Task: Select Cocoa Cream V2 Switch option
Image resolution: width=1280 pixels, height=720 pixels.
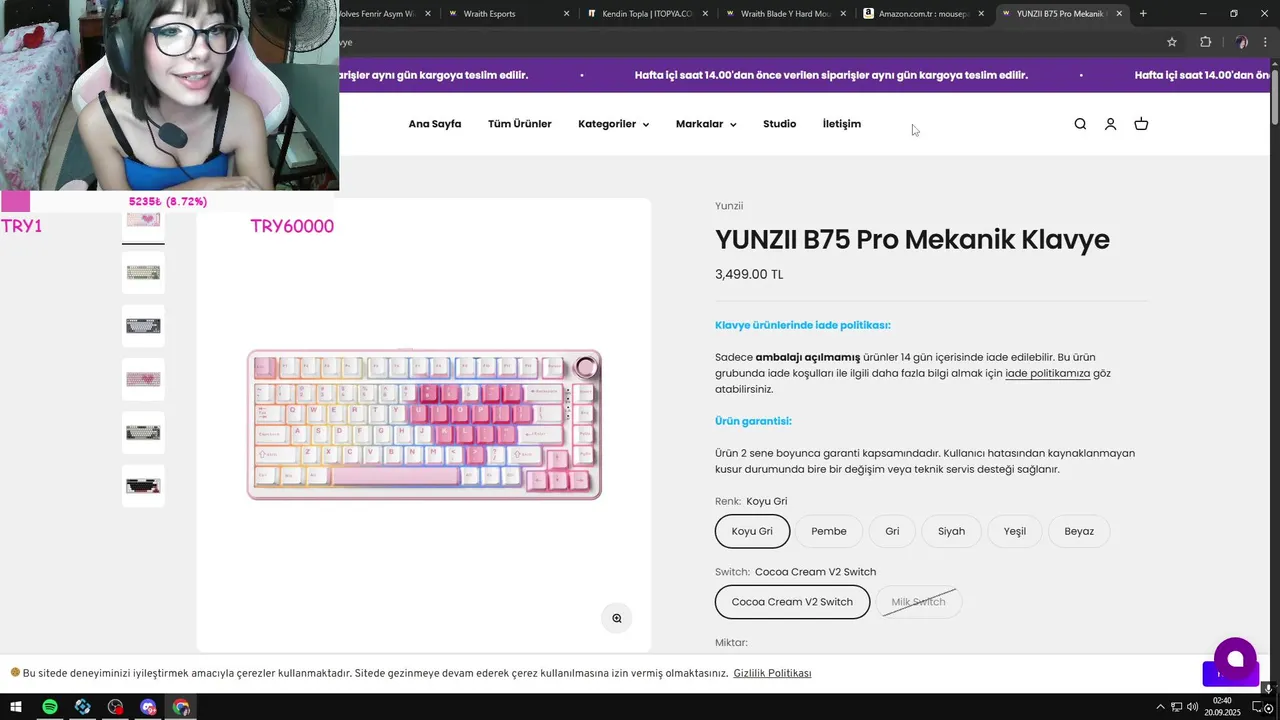Action: pos(792,602)
